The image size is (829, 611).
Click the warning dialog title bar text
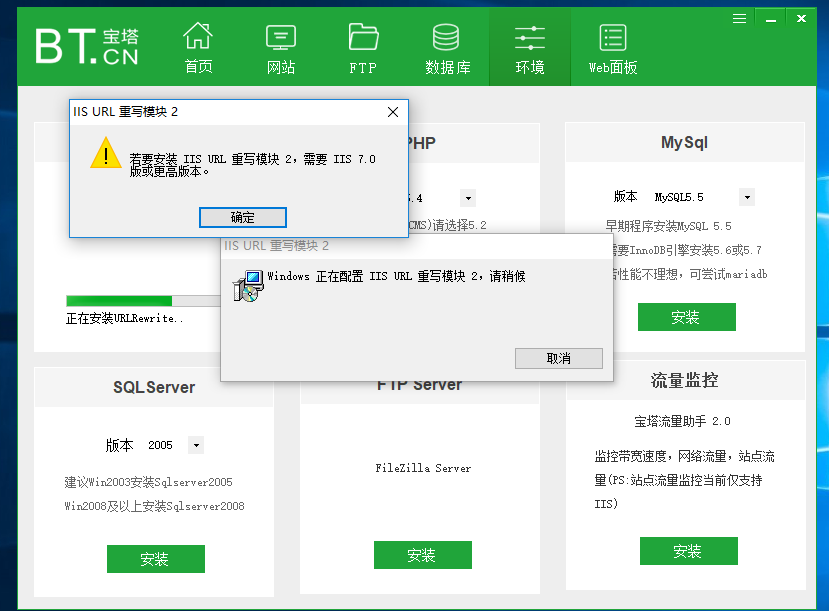pyautogui.click(x=125, y=112)
